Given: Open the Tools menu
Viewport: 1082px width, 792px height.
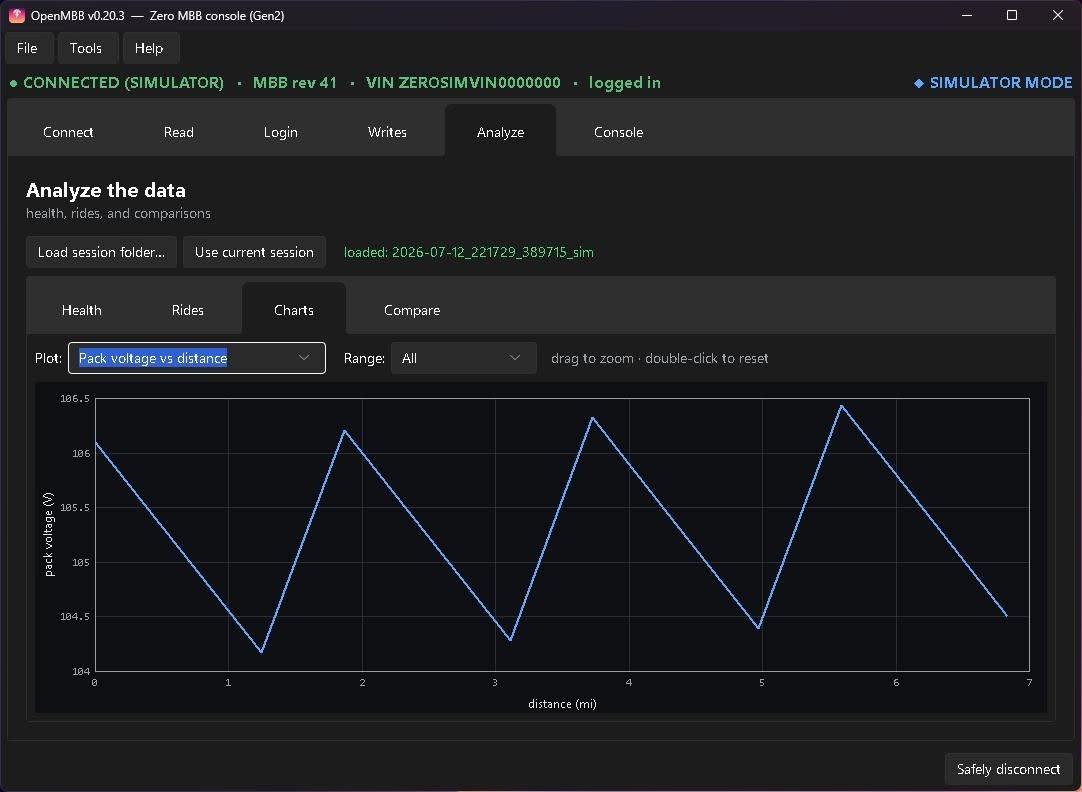Looking at the screenshot, I should click(x=86, y=48).
